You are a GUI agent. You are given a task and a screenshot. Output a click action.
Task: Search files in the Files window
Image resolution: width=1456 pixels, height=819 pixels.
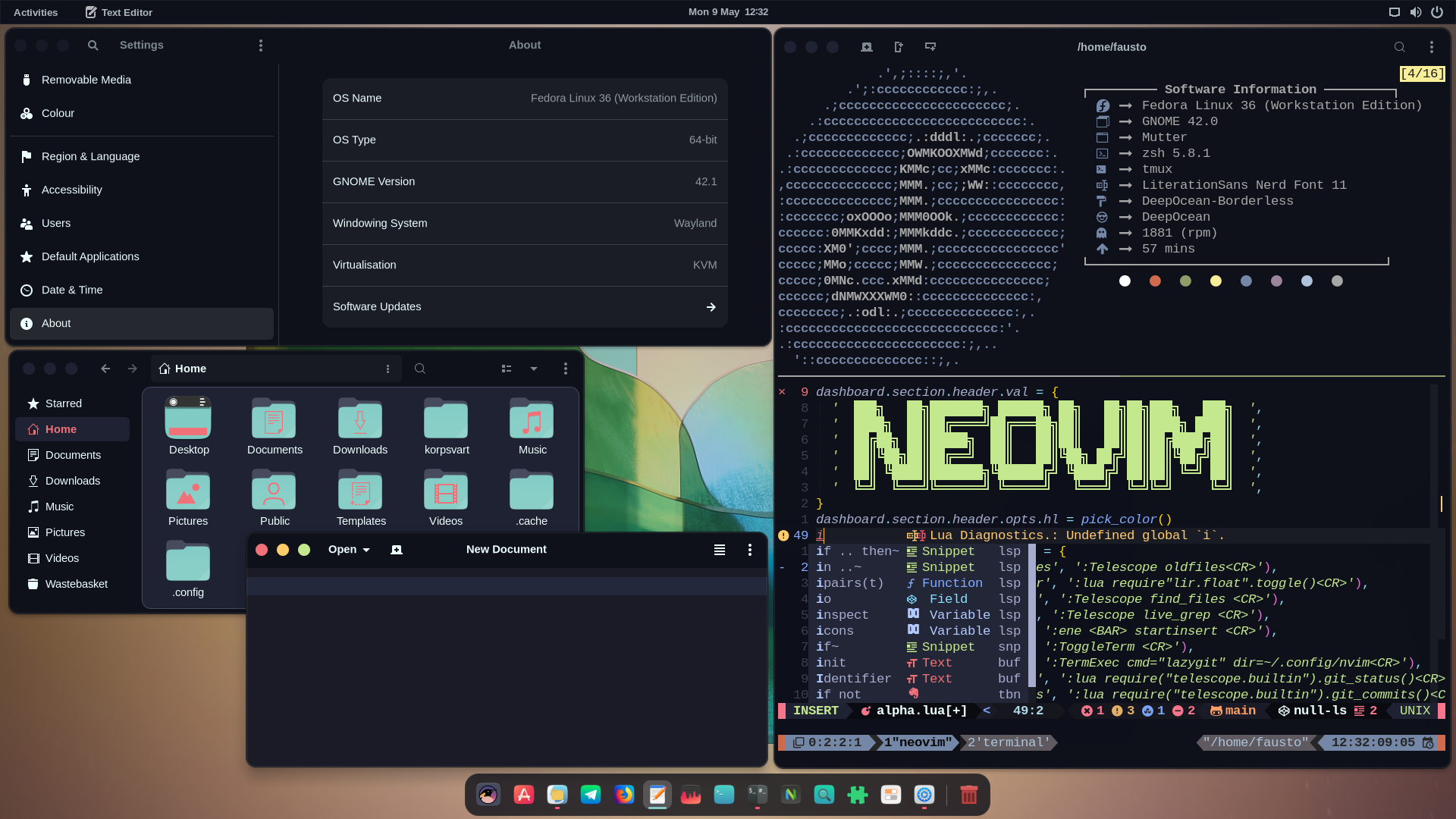click(x=420, y=369)
